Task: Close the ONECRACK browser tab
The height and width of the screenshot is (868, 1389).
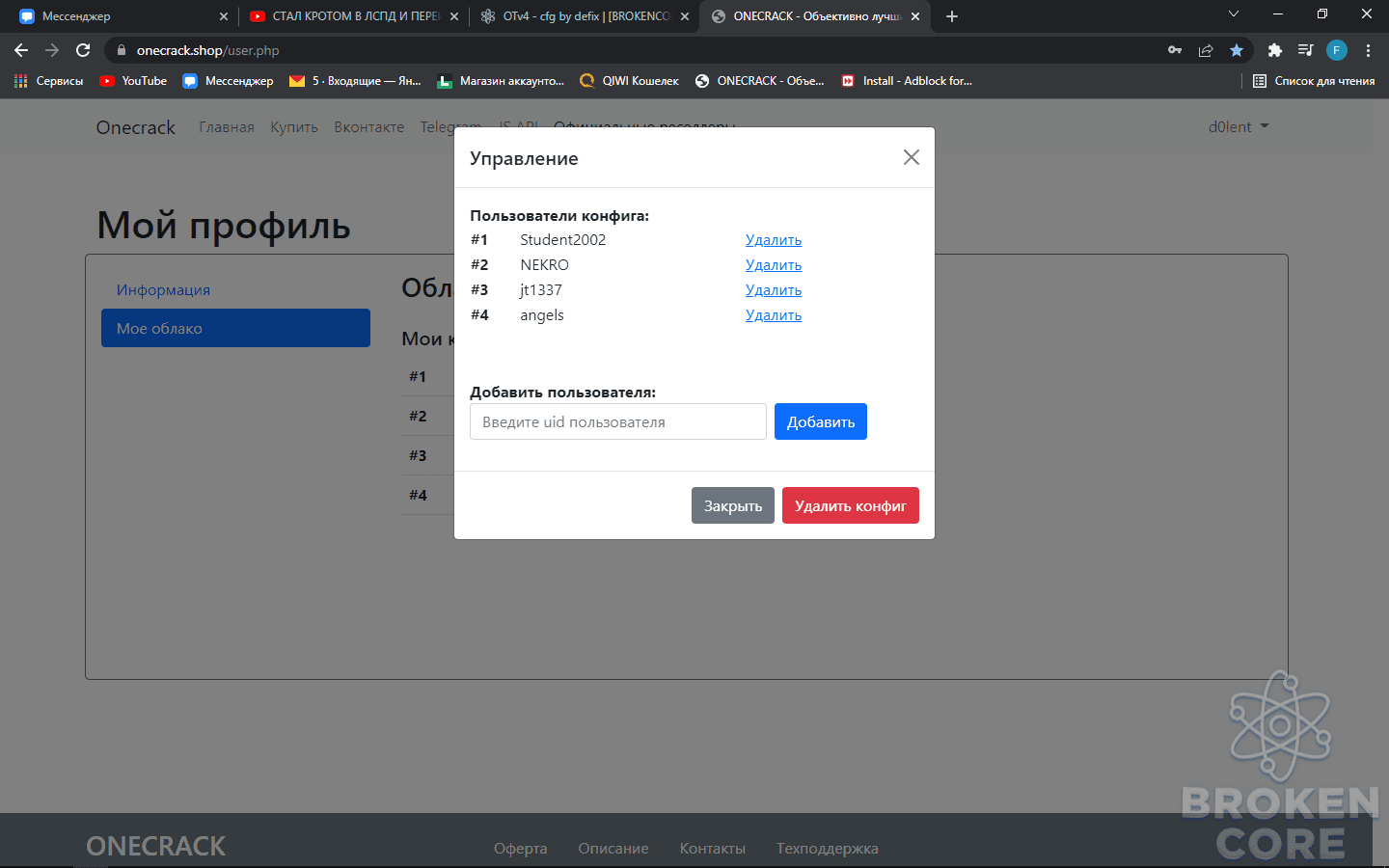Action: coord(915,16)
